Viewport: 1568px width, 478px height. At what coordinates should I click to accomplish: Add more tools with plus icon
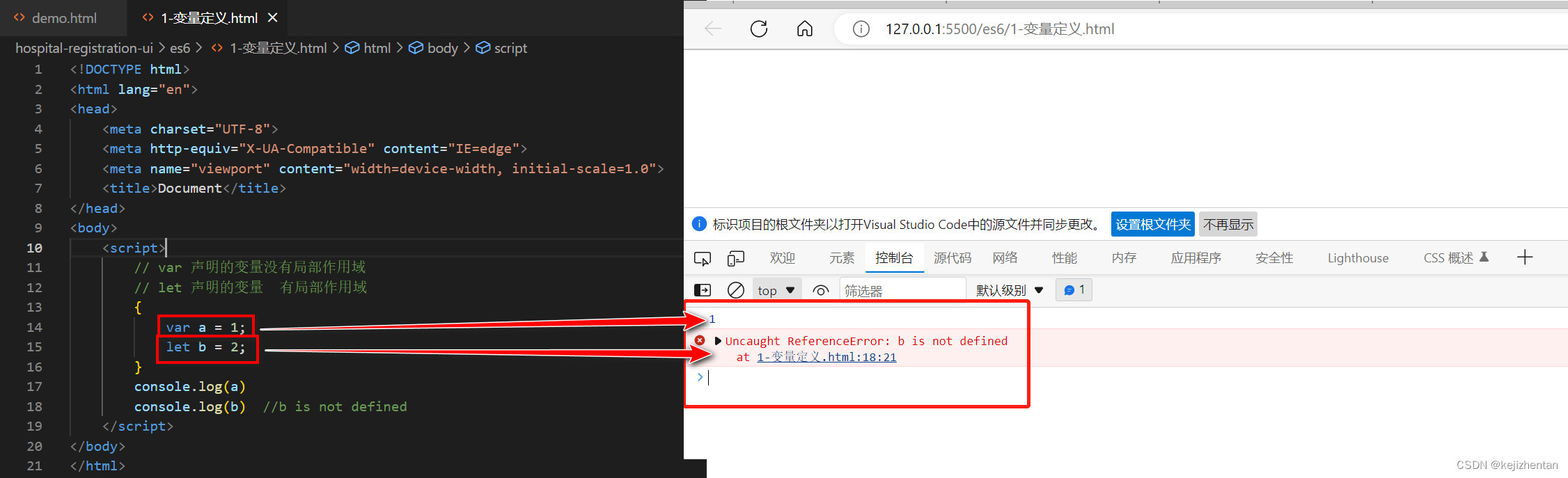[1525, 257]
